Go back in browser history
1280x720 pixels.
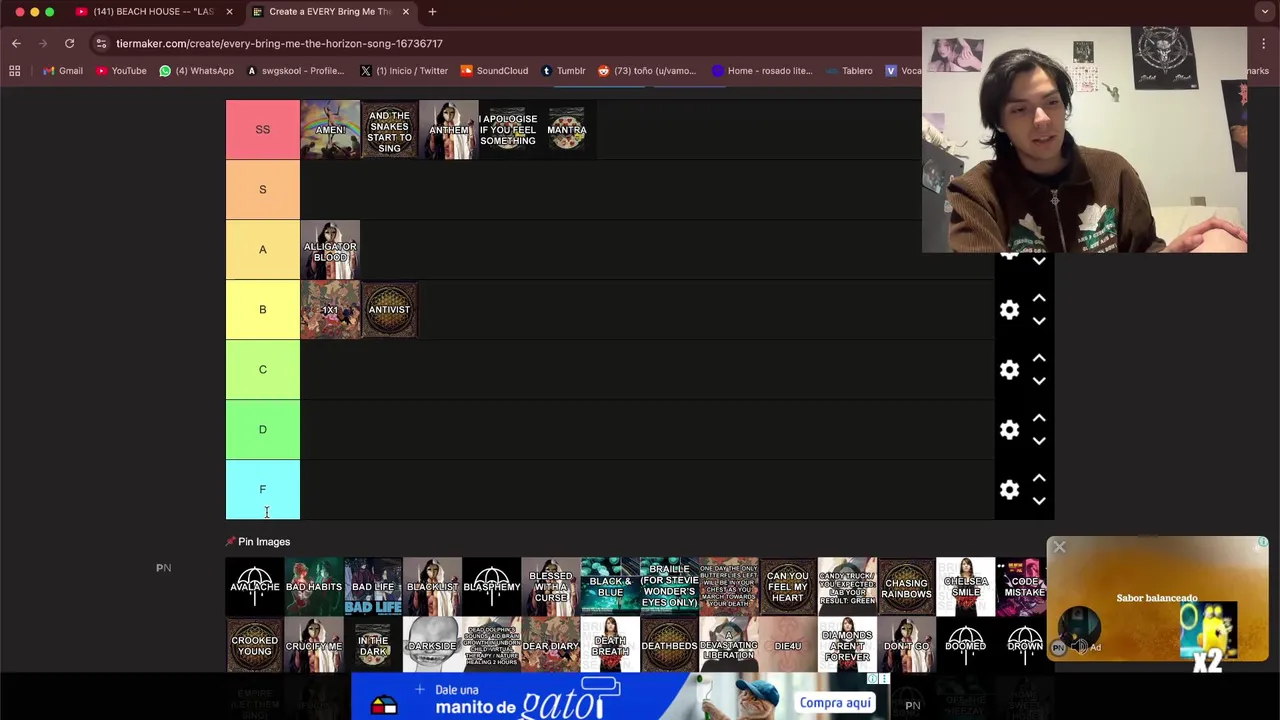click(16, 43)
